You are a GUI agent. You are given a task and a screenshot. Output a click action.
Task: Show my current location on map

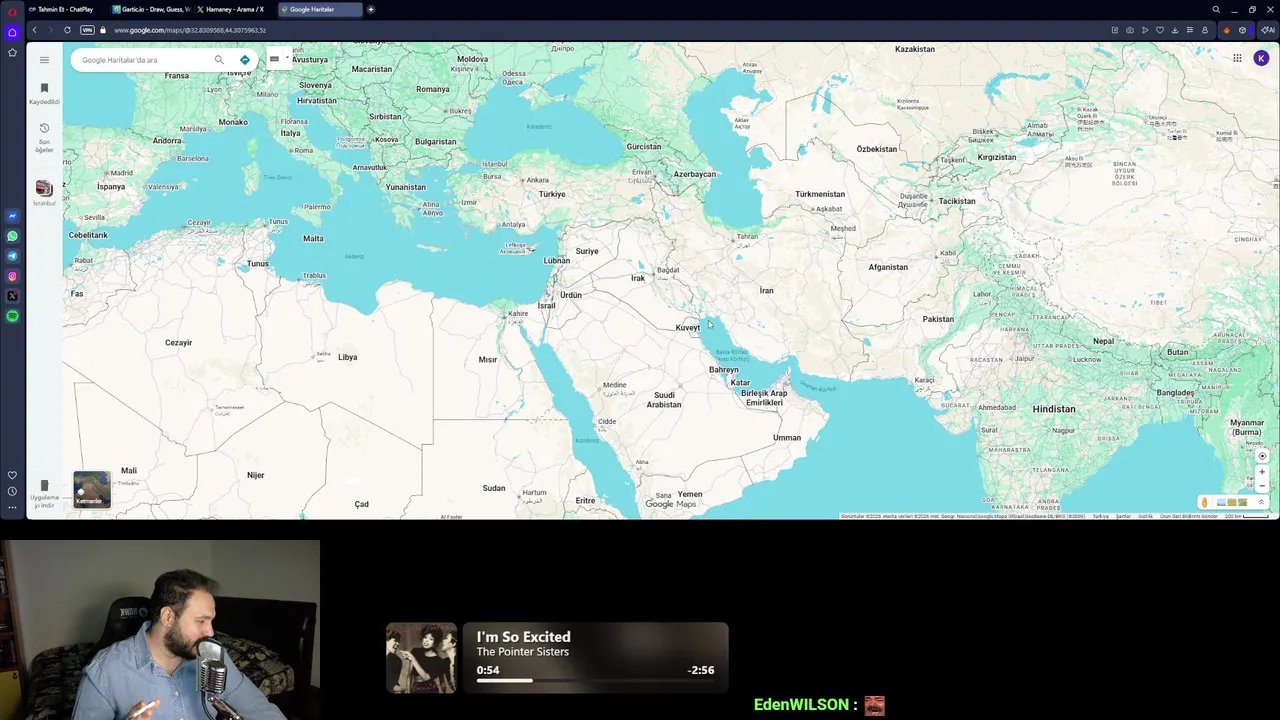point(1262,456)
